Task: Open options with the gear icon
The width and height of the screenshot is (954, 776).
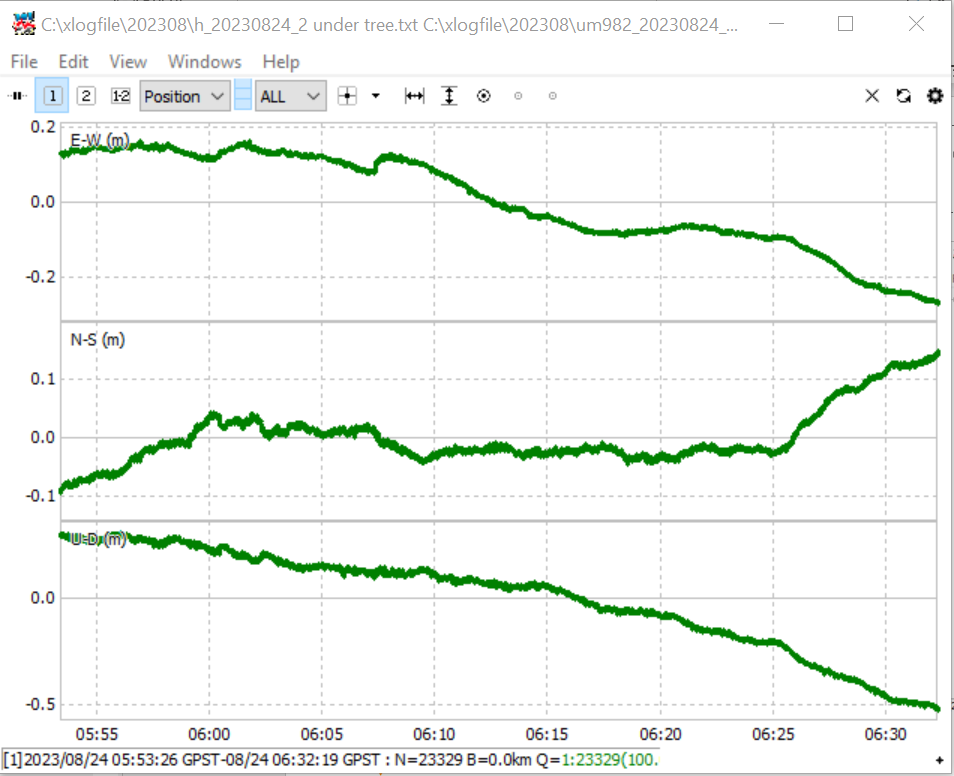Action: coord(935,96)
